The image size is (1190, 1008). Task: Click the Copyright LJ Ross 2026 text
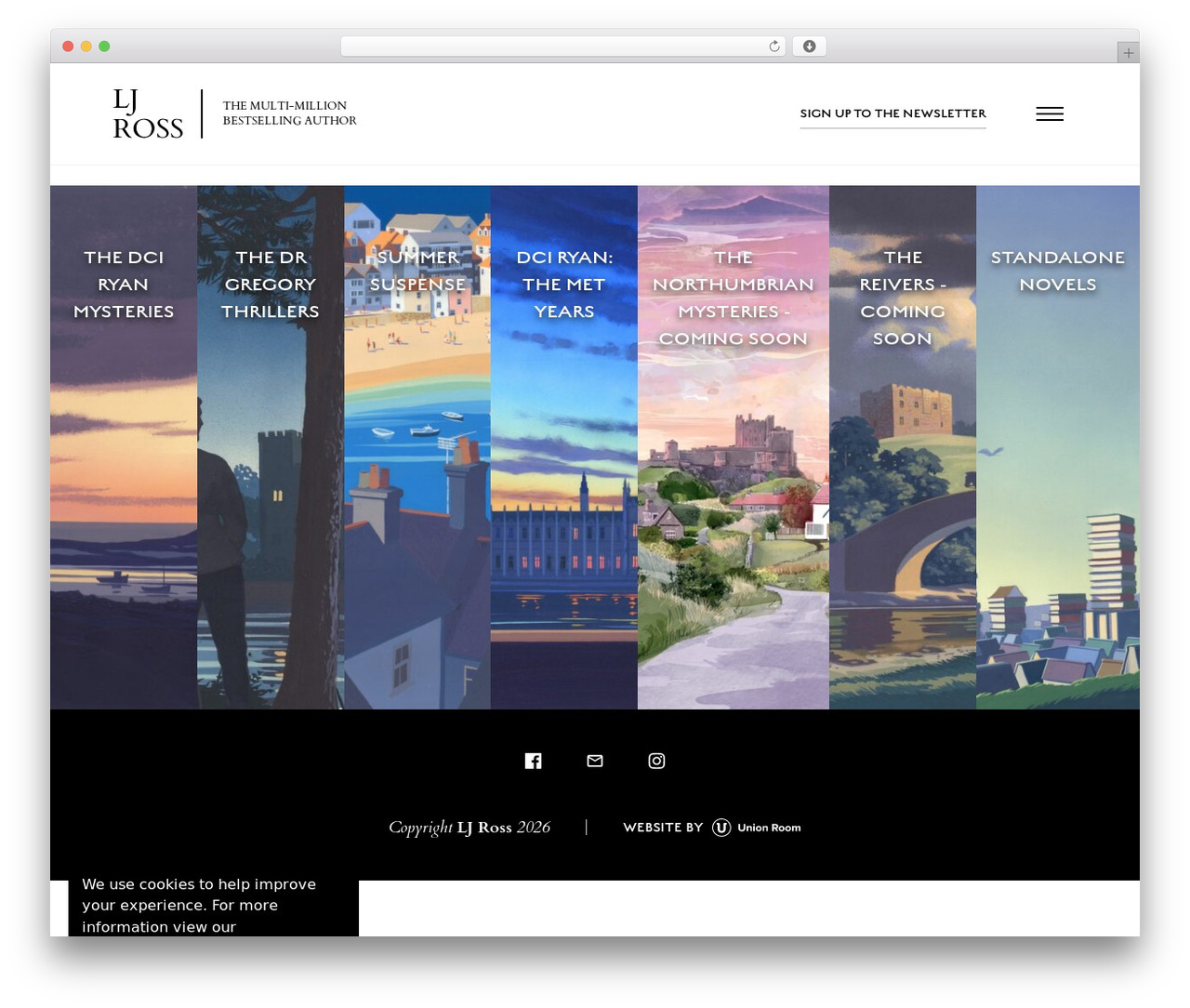coord(469,828)
